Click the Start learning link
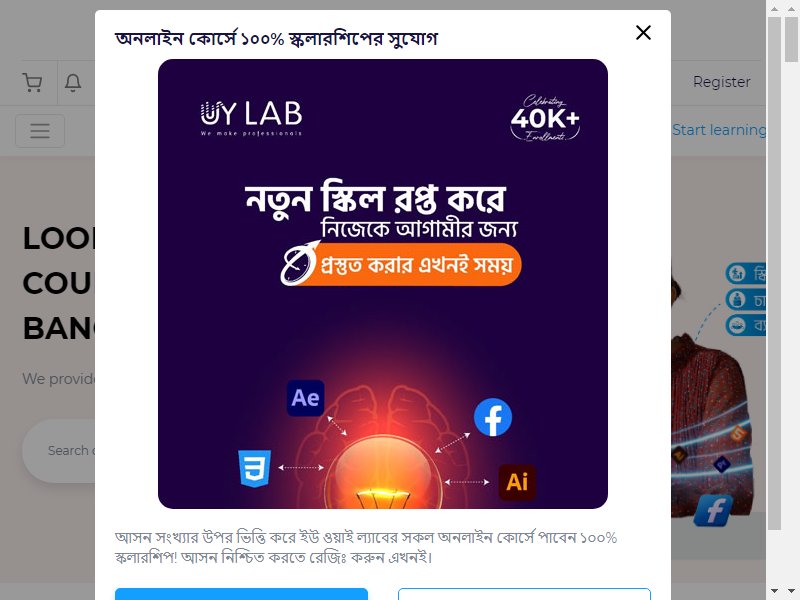The width and height of the screenshot is (800, 600). pyautogui.click(x=719, y=130)
